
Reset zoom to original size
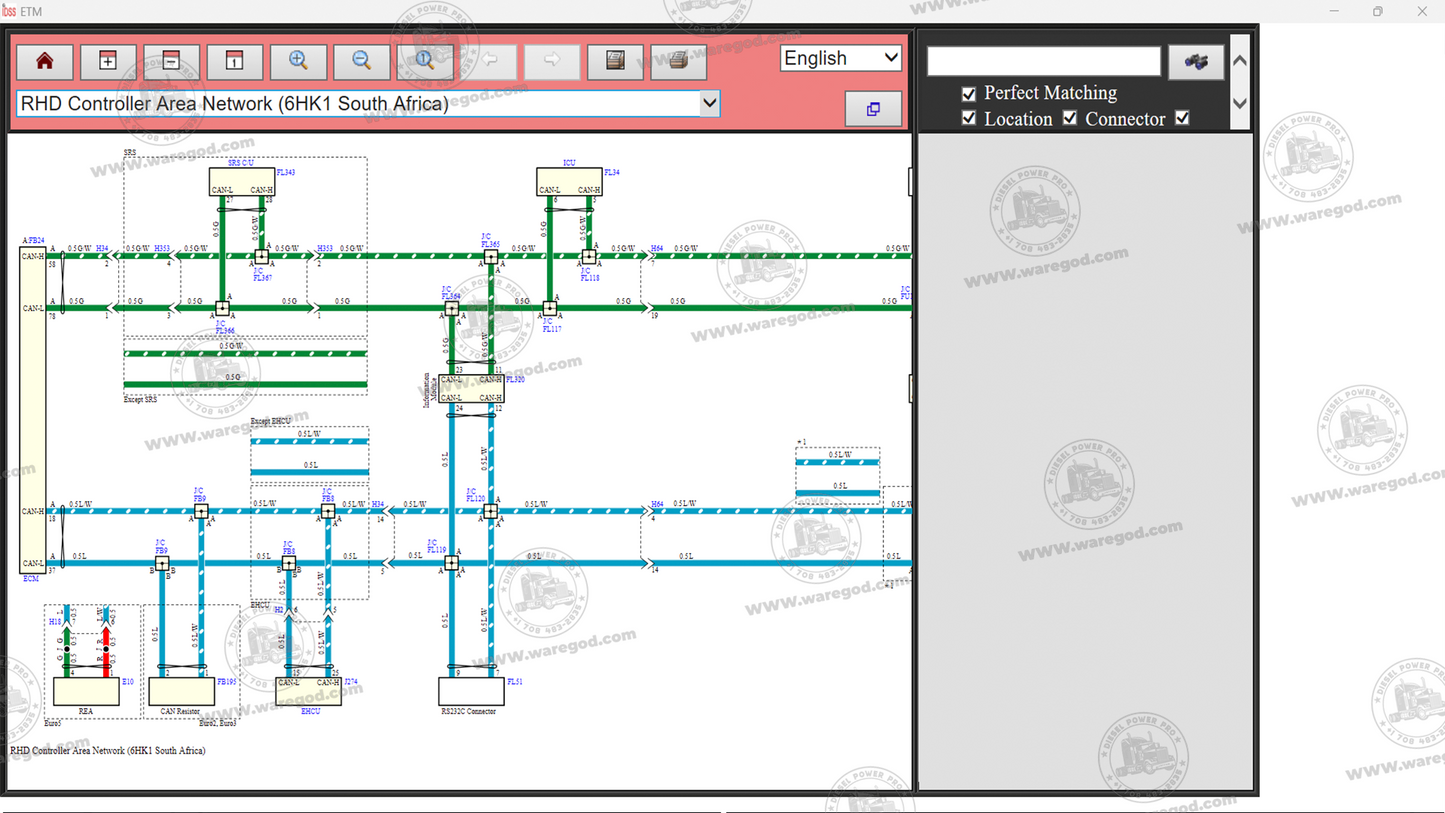click(x=425, y=62)
